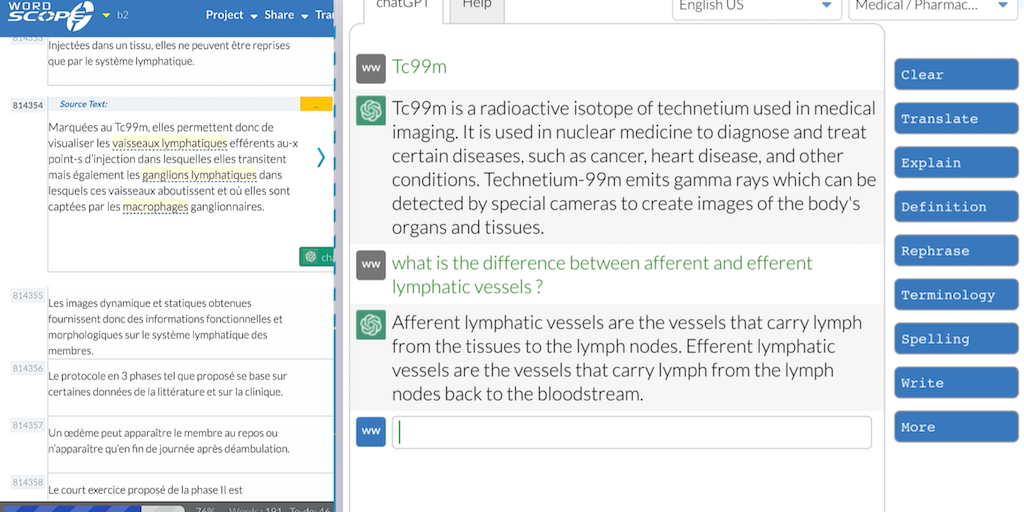Open the yellow arrow next to b2
The height and width of the screenshot is (512, 1024).
pyautogui.click(x=107, y=15)
